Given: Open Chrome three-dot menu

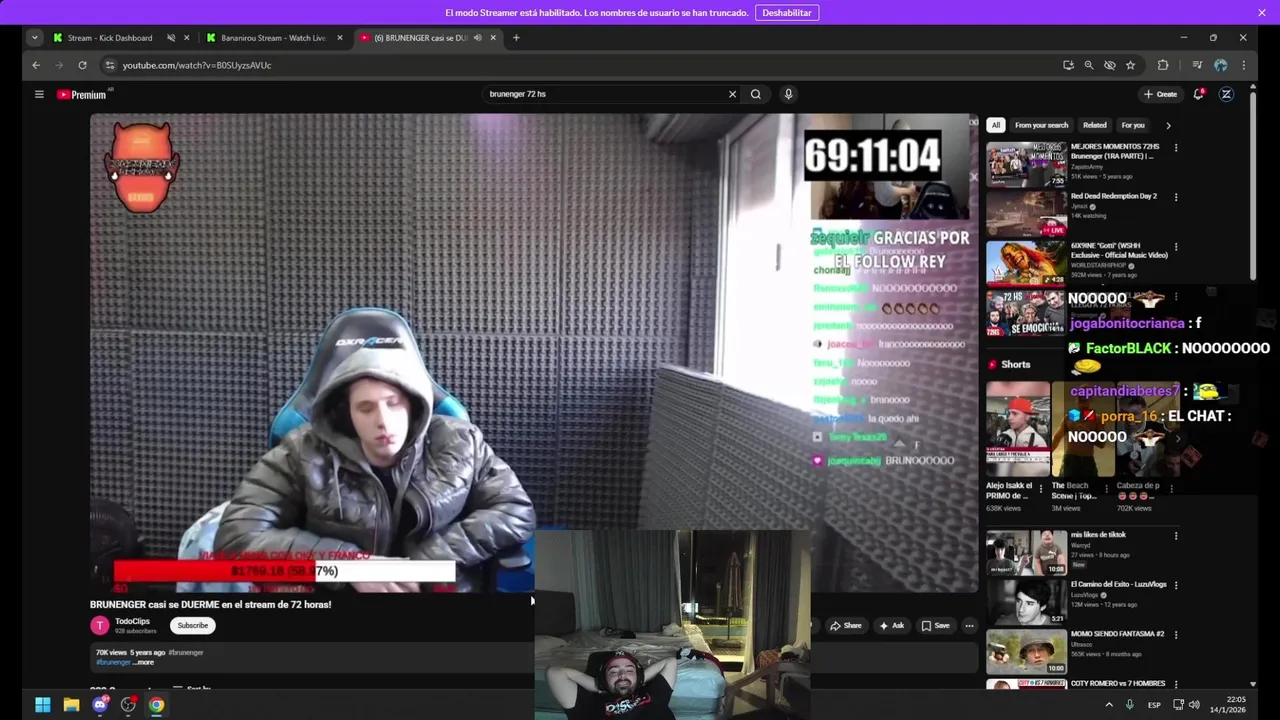Looking at the screenshot, I should [1244, 65].
